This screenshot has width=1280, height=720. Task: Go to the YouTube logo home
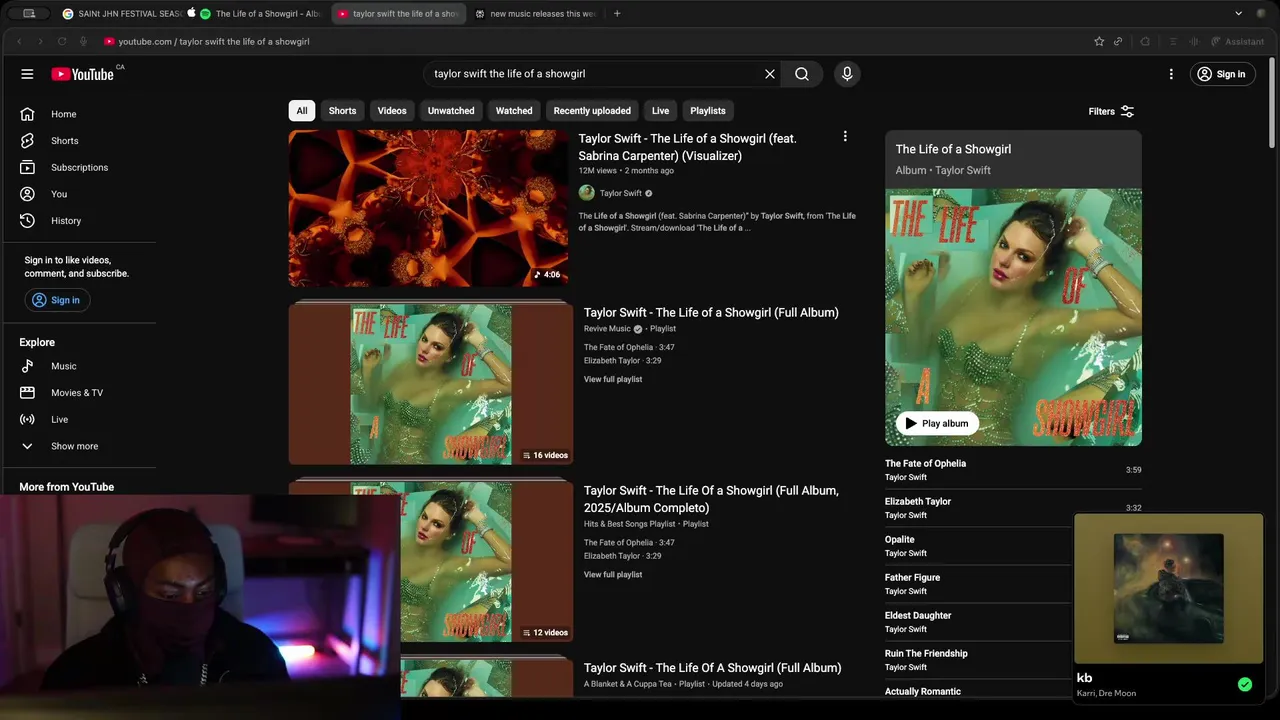coord(82,74)
